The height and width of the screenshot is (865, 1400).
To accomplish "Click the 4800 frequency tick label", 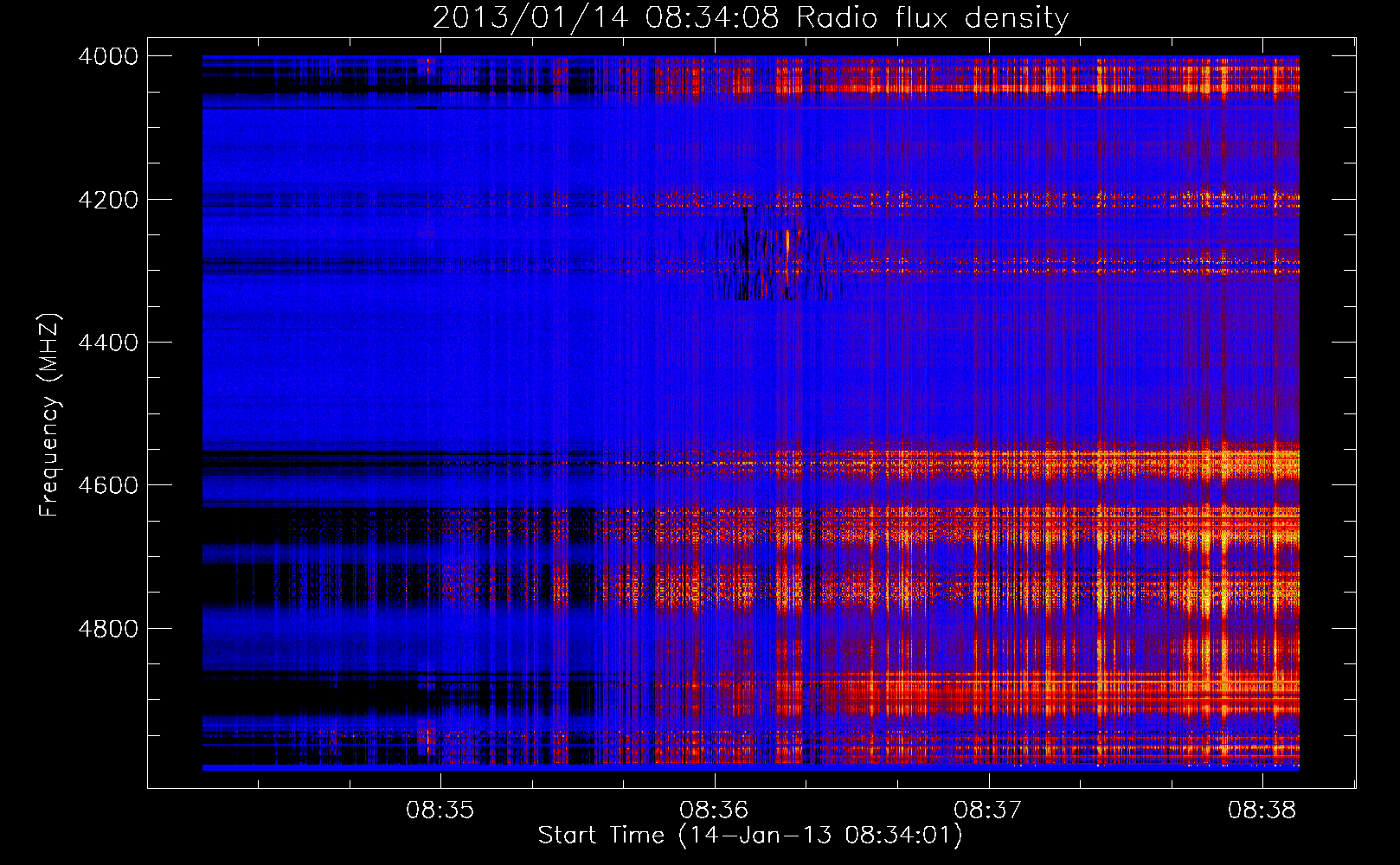I will 108,628.
